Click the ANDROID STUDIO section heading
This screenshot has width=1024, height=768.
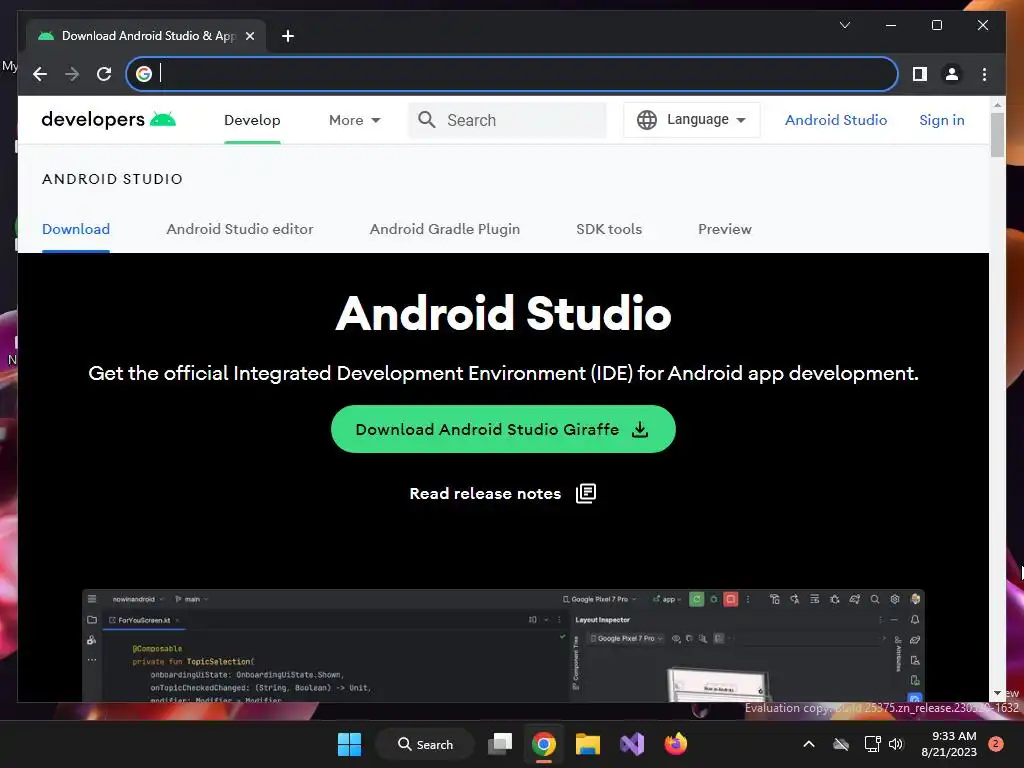coord(112,179)
